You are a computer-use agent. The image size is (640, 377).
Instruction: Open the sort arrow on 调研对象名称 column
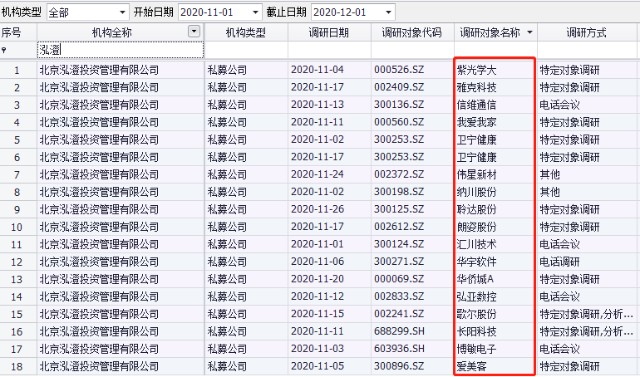click(x=530, y=32)
